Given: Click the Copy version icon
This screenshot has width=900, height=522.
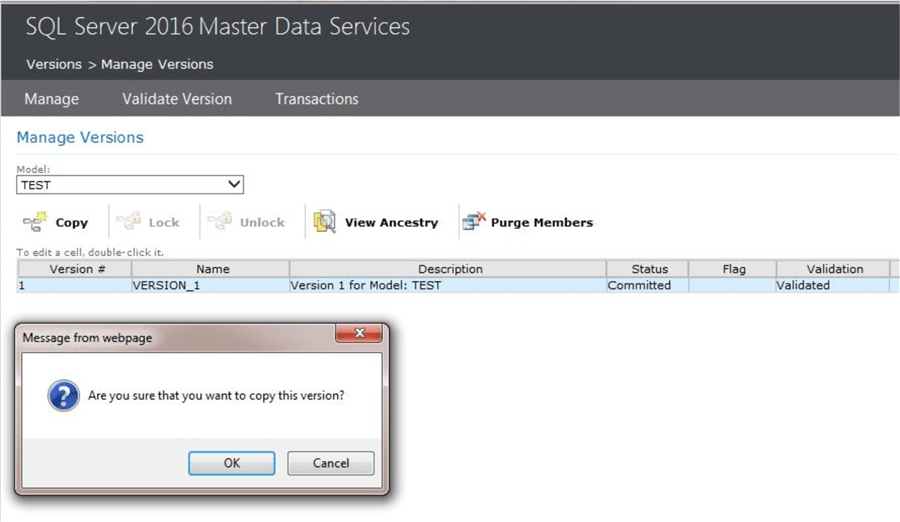Looking at the screenshot, I should pos(35,222).
